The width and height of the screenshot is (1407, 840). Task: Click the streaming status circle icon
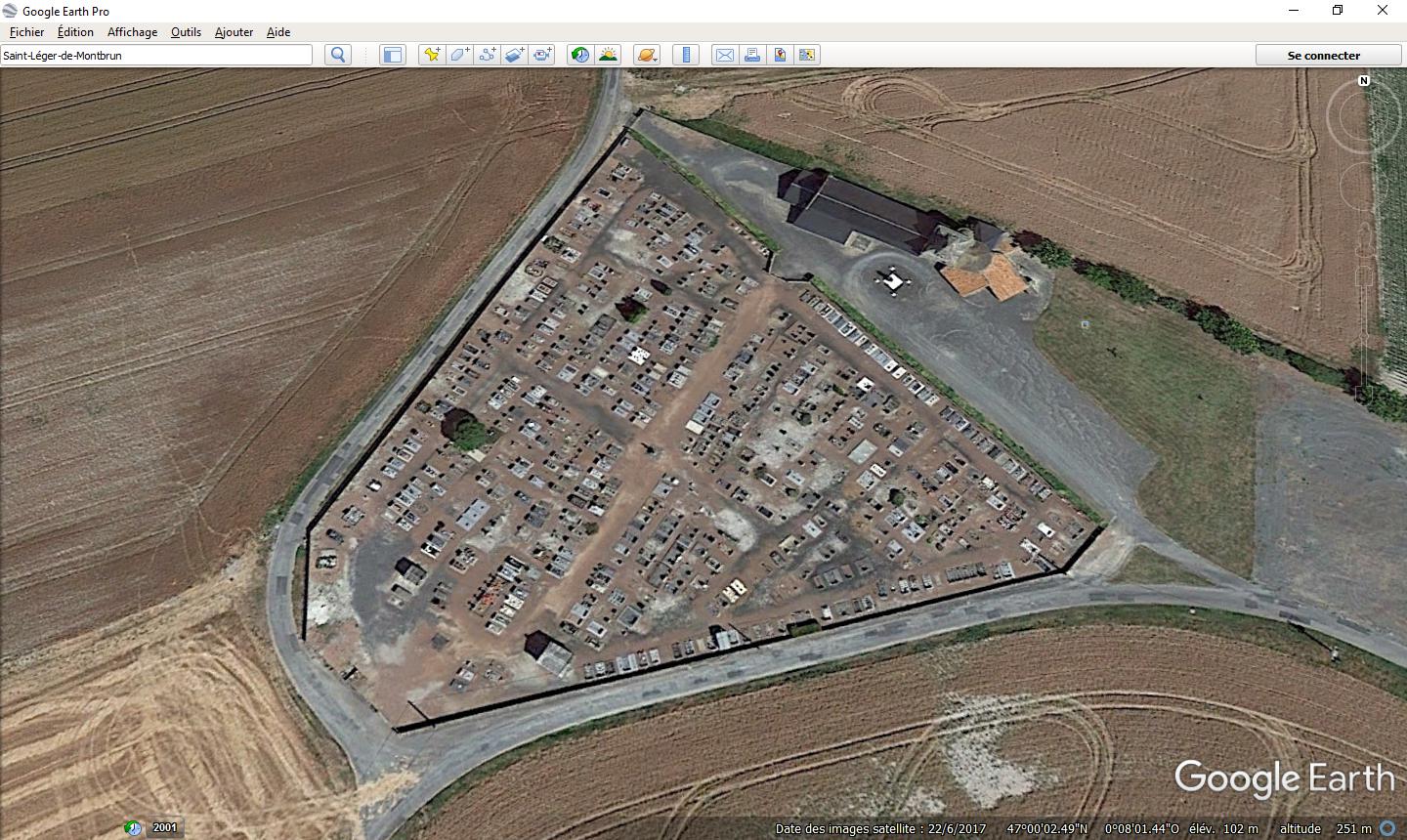pyautogui.click(x=1386, y=828)
